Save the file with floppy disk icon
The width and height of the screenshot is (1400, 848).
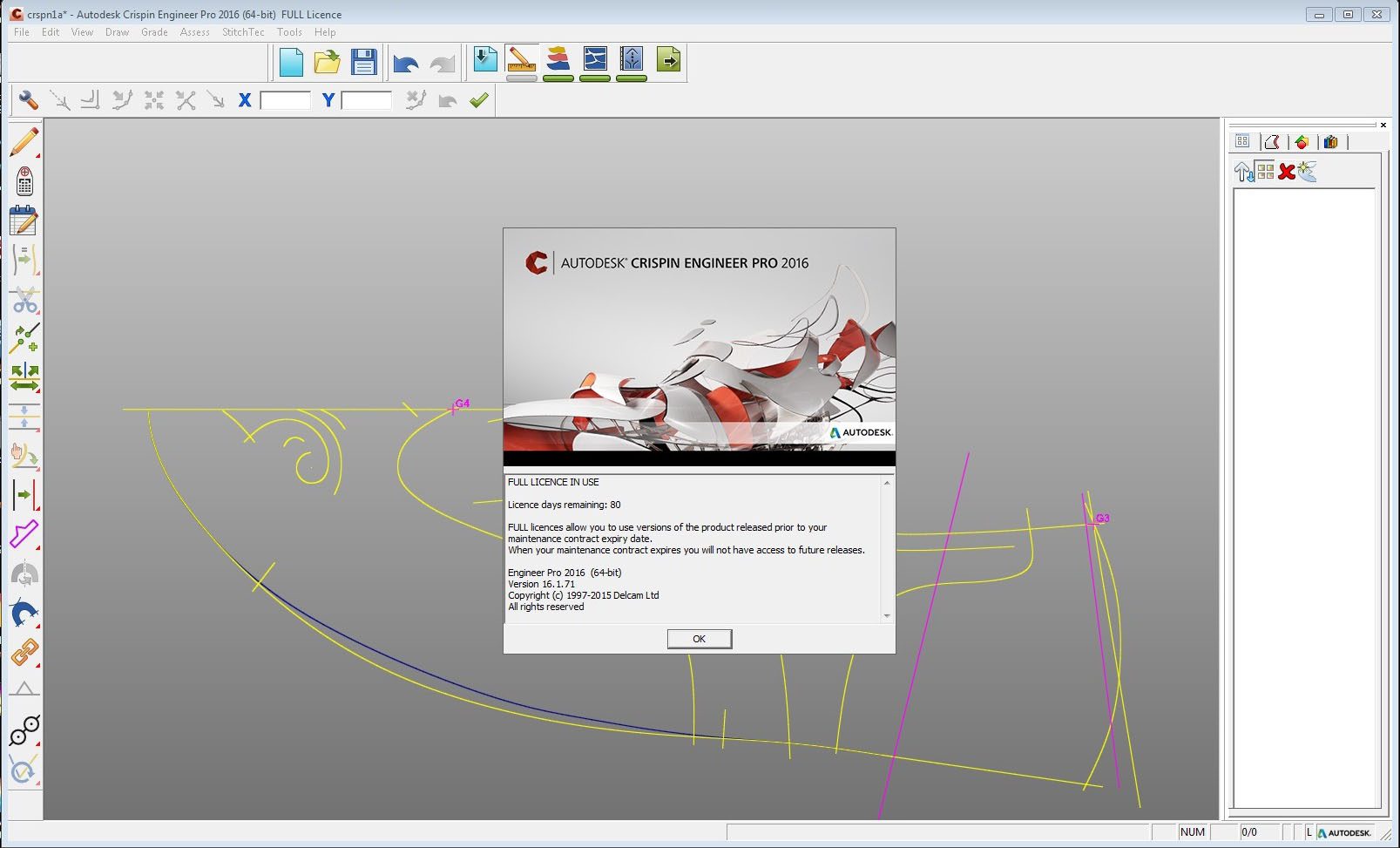[363, 61]
